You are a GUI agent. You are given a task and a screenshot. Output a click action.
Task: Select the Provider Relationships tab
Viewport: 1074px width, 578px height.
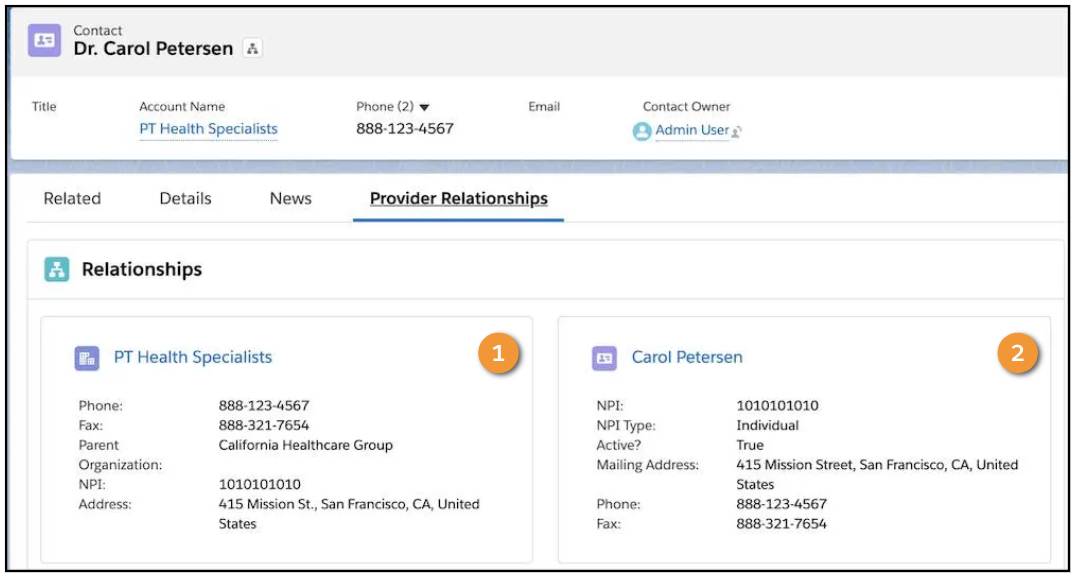458,199
